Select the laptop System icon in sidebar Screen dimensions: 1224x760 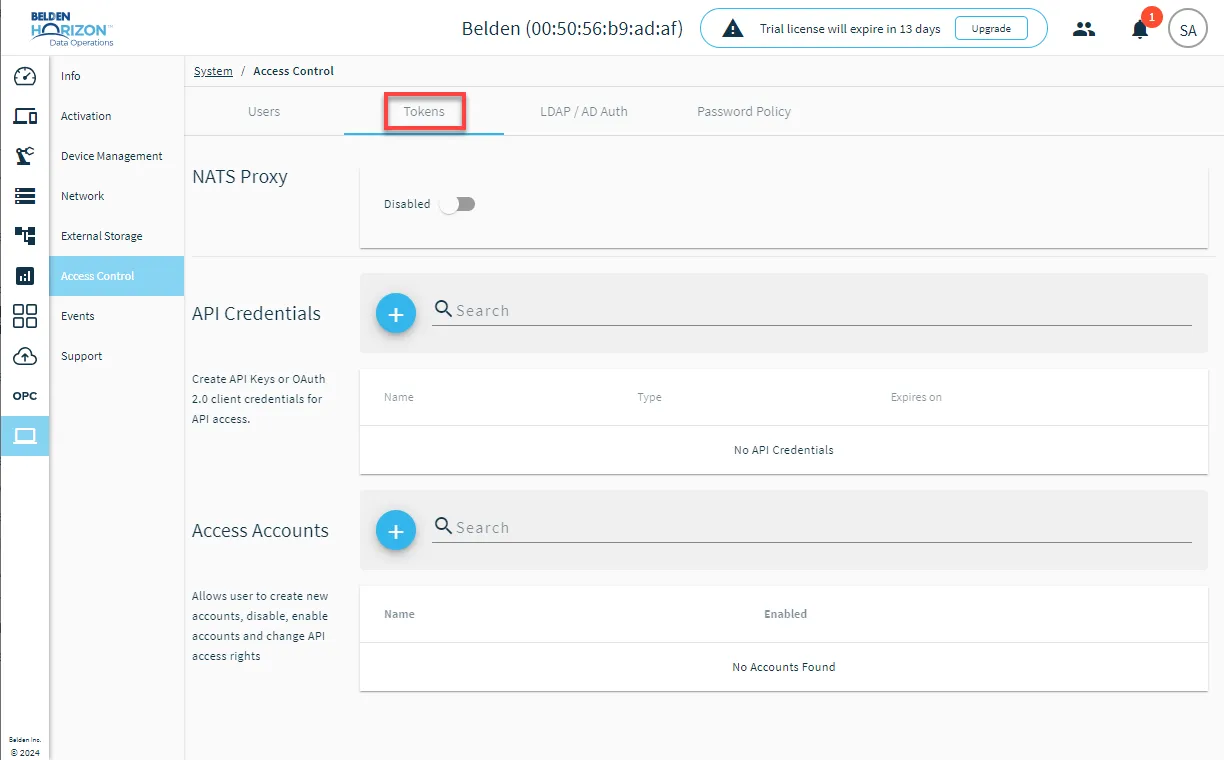pos(25,436)
